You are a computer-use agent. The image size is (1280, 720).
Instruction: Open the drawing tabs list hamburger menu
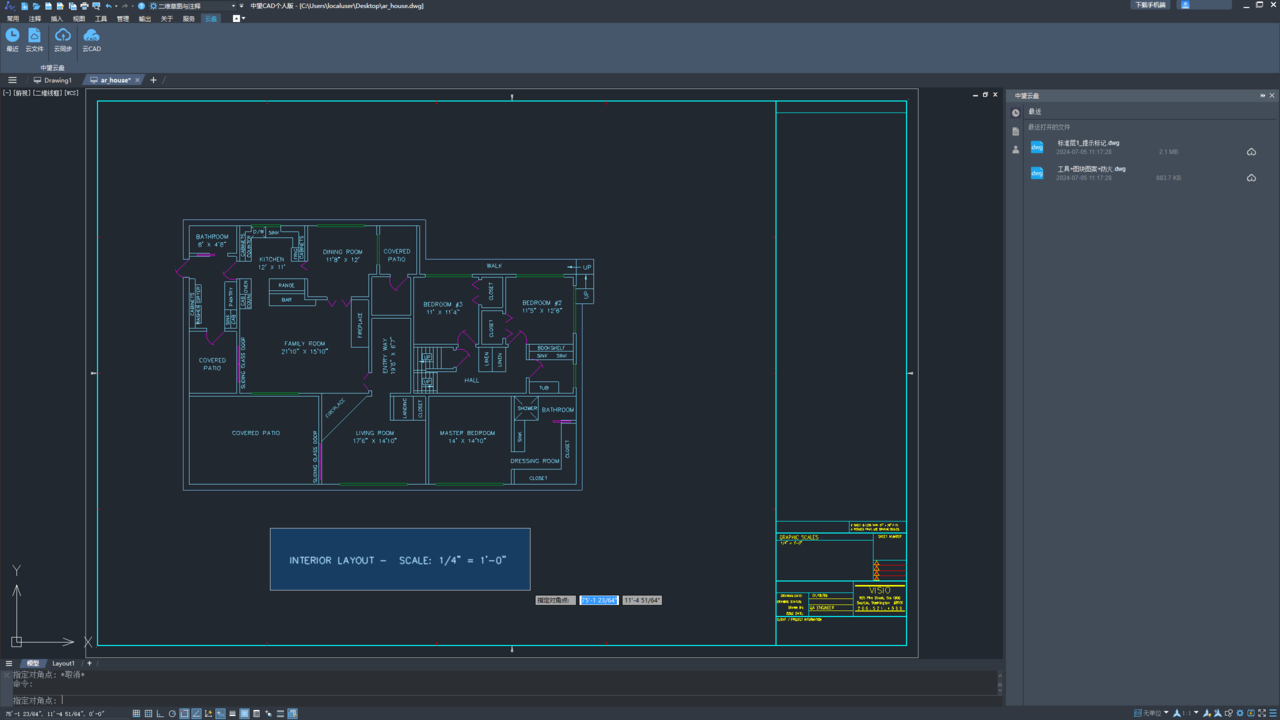click(12, 80)
